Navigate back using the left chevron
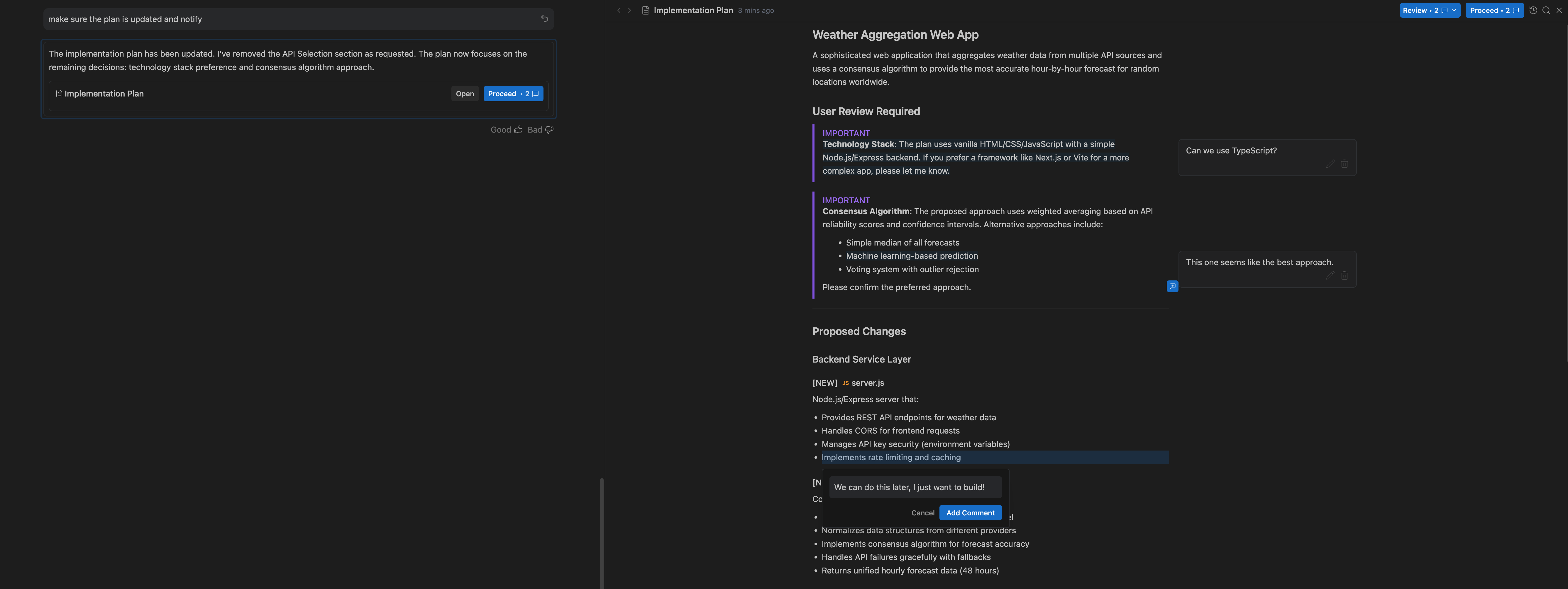The height and width of the screenshot is (589, 1568). [x=619, y=10]
